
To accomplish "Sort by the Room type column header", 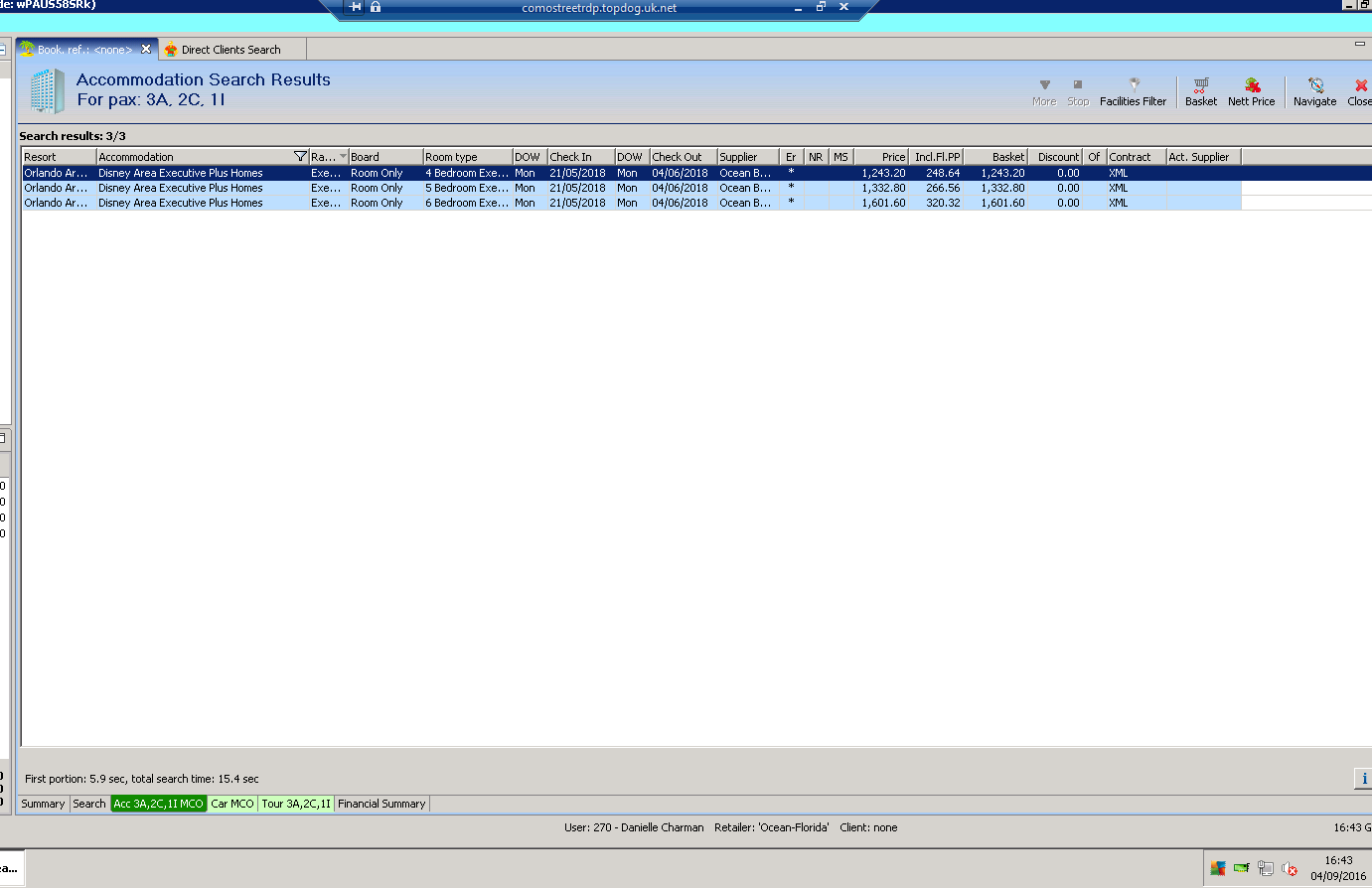I will (468, 157).
